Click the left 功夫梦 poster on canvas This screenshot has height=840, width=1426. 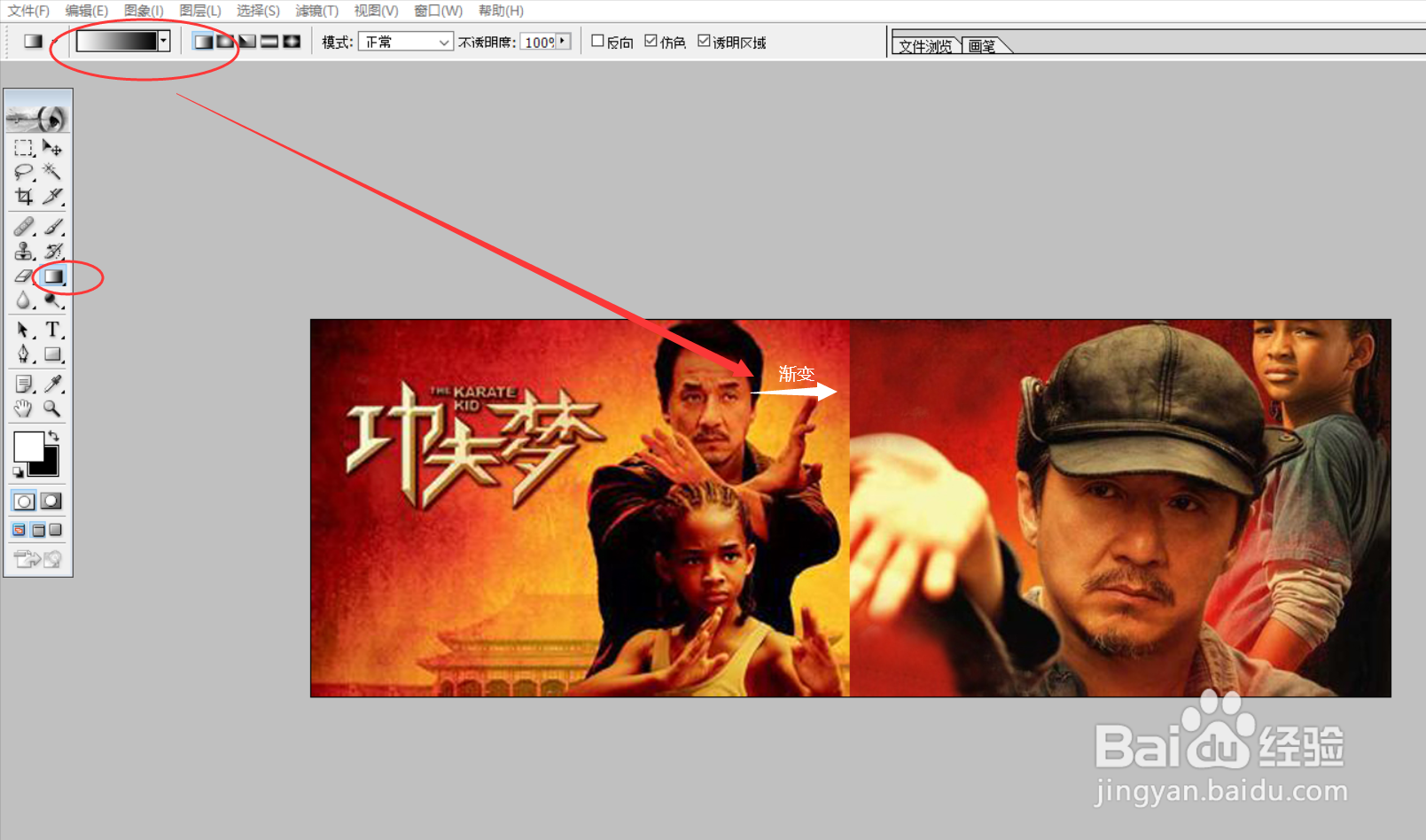coord(580,508)
